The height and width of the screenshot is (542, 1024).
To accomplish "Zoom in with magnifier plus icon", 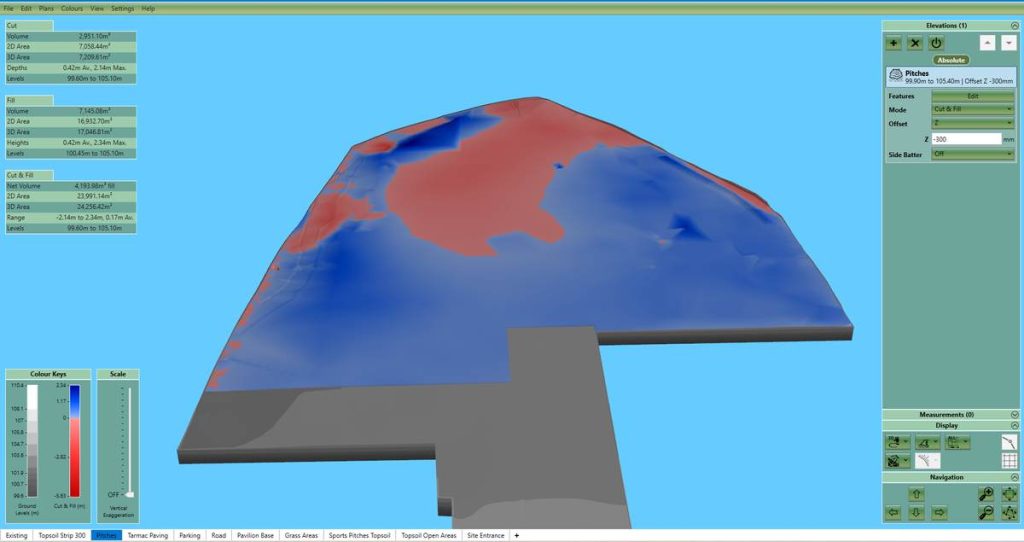I will click(x=987, y=494).
